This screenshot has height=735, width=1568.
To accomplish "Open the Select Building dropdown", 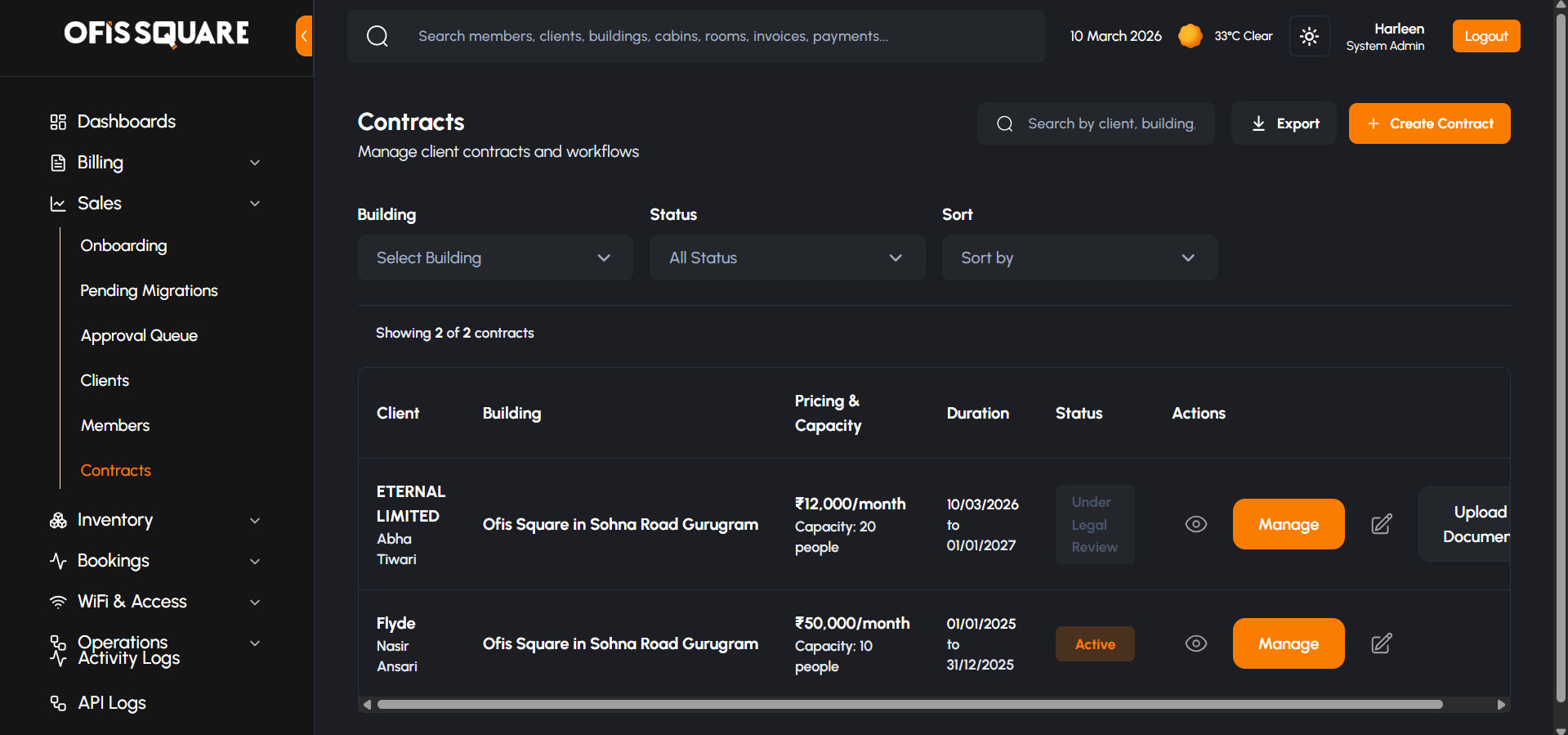I will (x=494, y=258).
